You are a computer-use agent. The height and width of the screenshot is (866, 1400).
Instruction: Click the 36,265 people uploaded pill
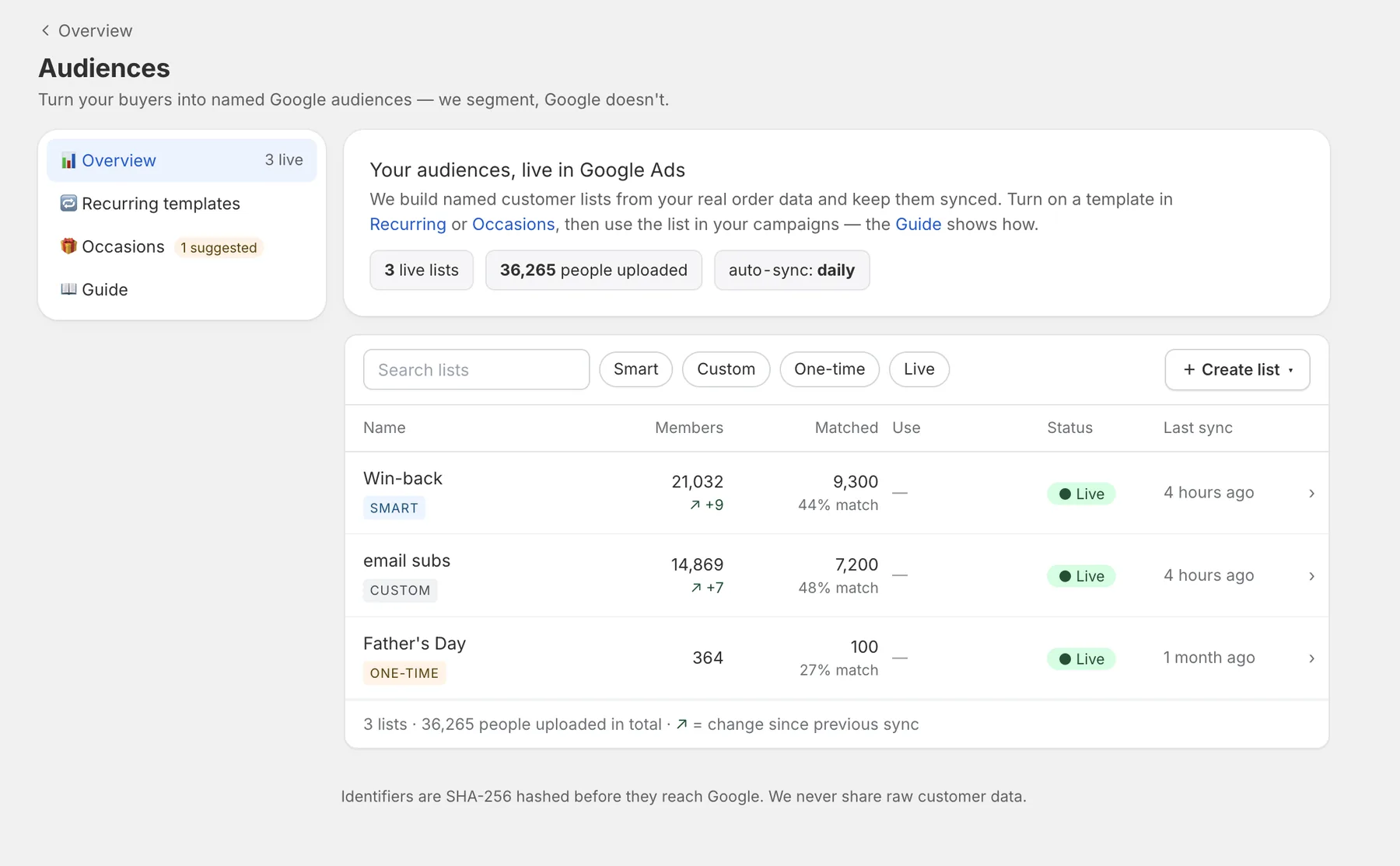(593, 271)
